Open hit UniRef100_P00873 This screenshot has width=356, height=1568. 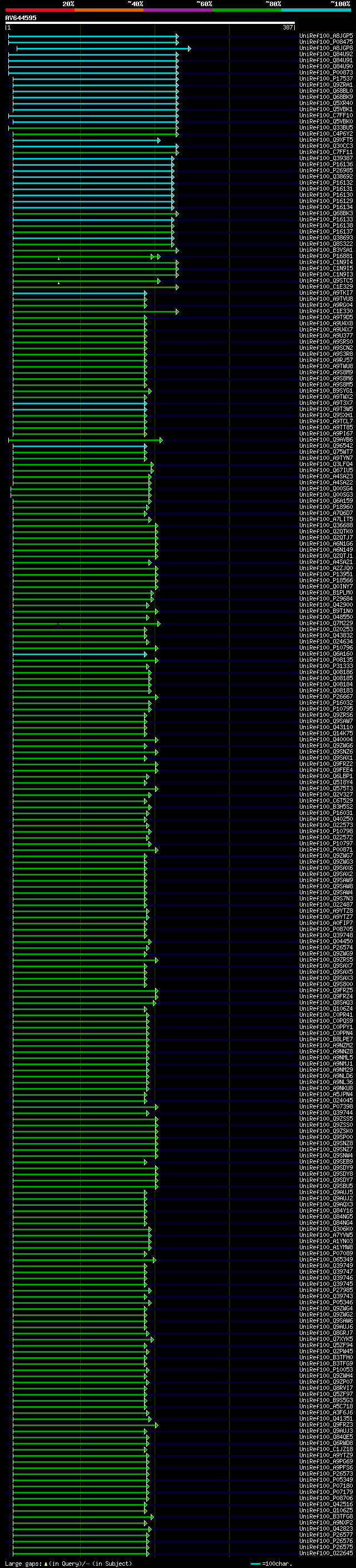[x=326, y=72]
